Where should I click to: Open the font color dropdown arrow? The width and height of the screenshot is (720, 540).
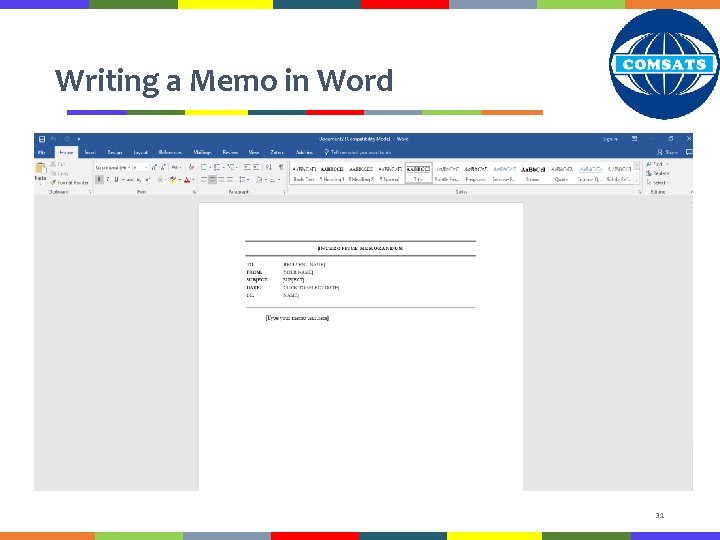tap(193, 180)
